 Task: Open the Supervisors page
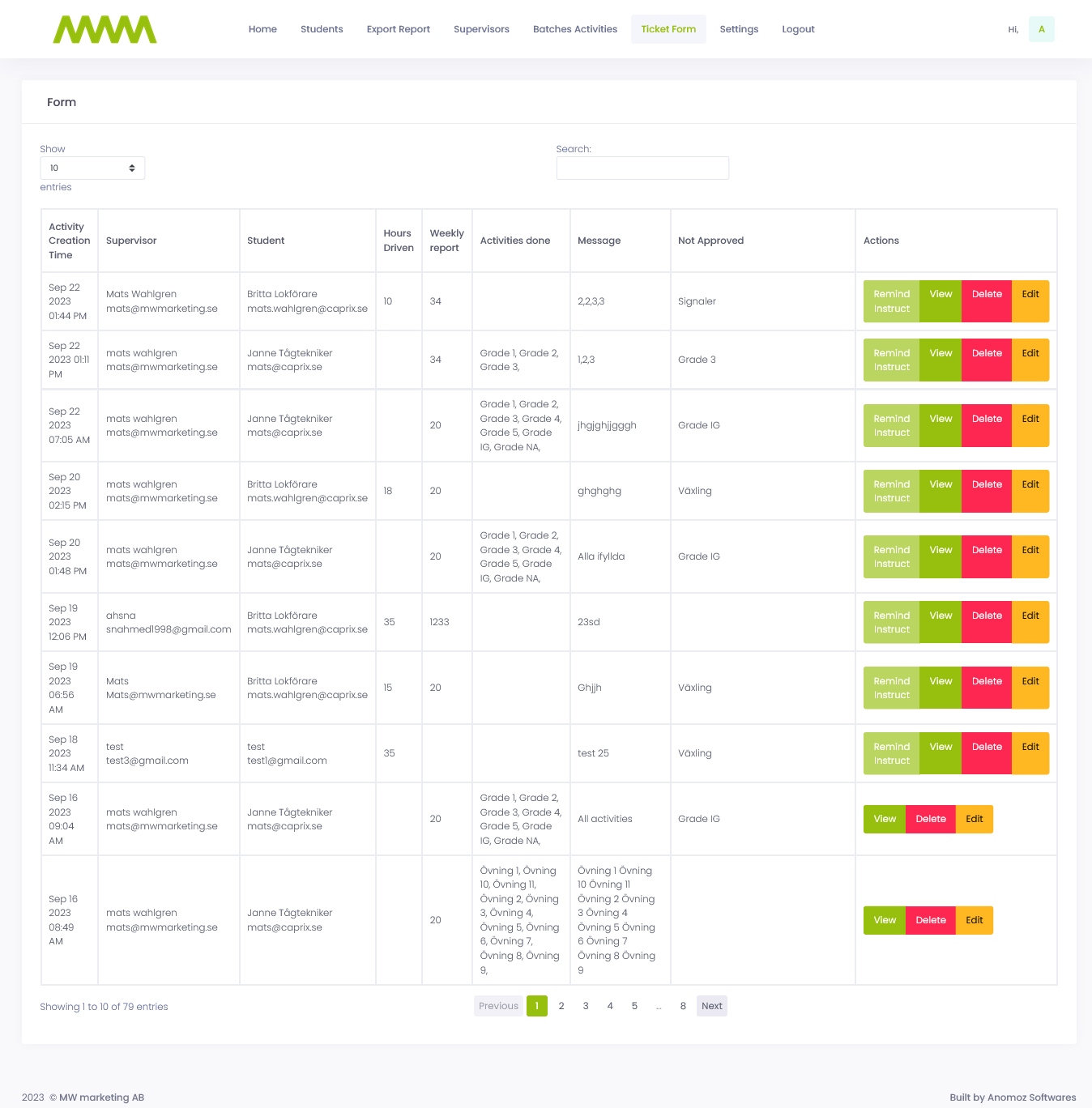(x=481, y=29)
